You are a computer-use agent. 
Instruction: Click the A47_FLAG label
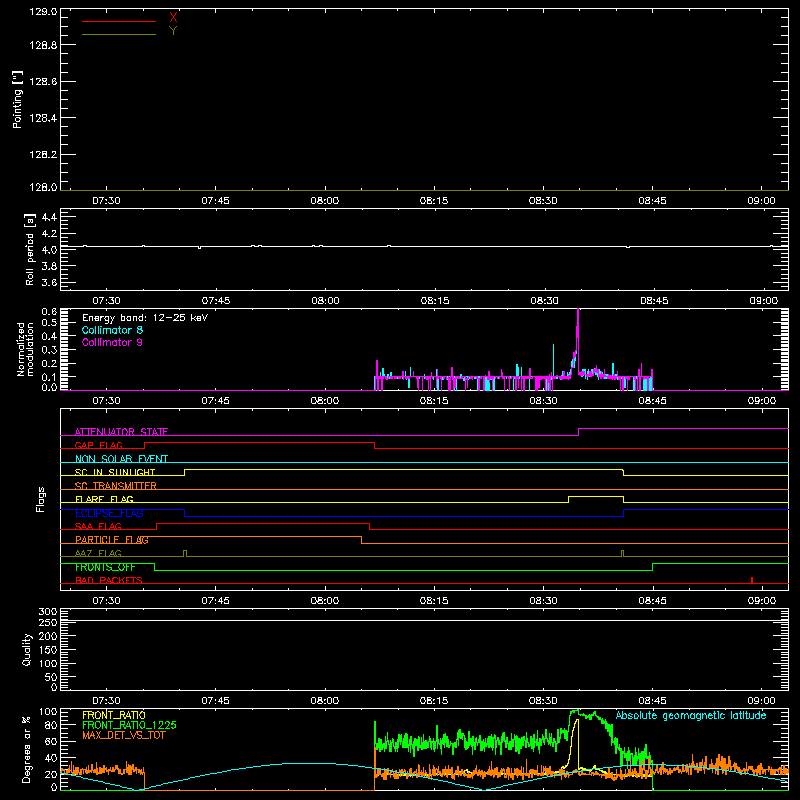pyautogui.click(x=98, y=553)
